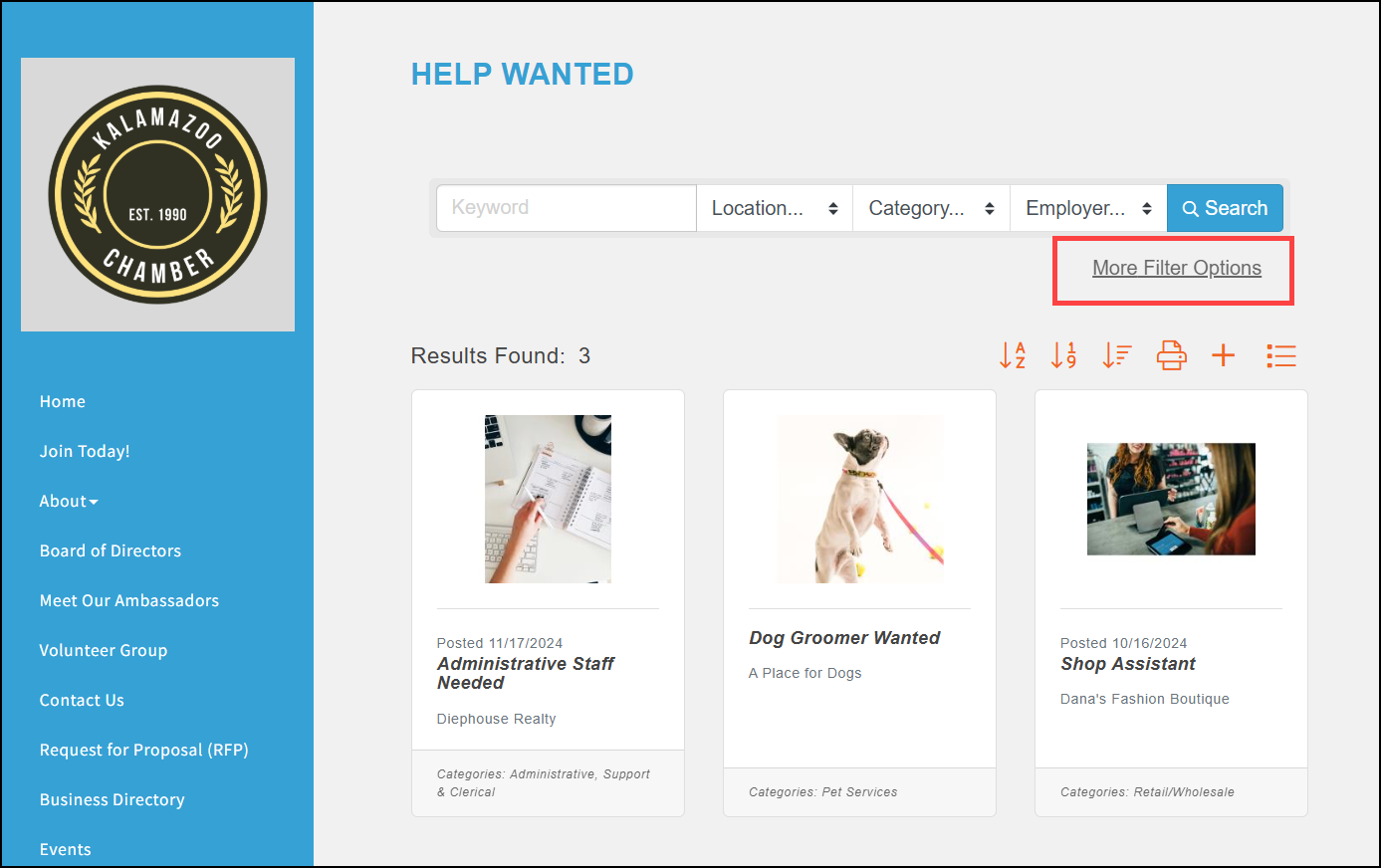Open Request for Proposal (RFP) page
Image resolution: width=1381 pixels, height=868 pixels.
coord(144,751)
